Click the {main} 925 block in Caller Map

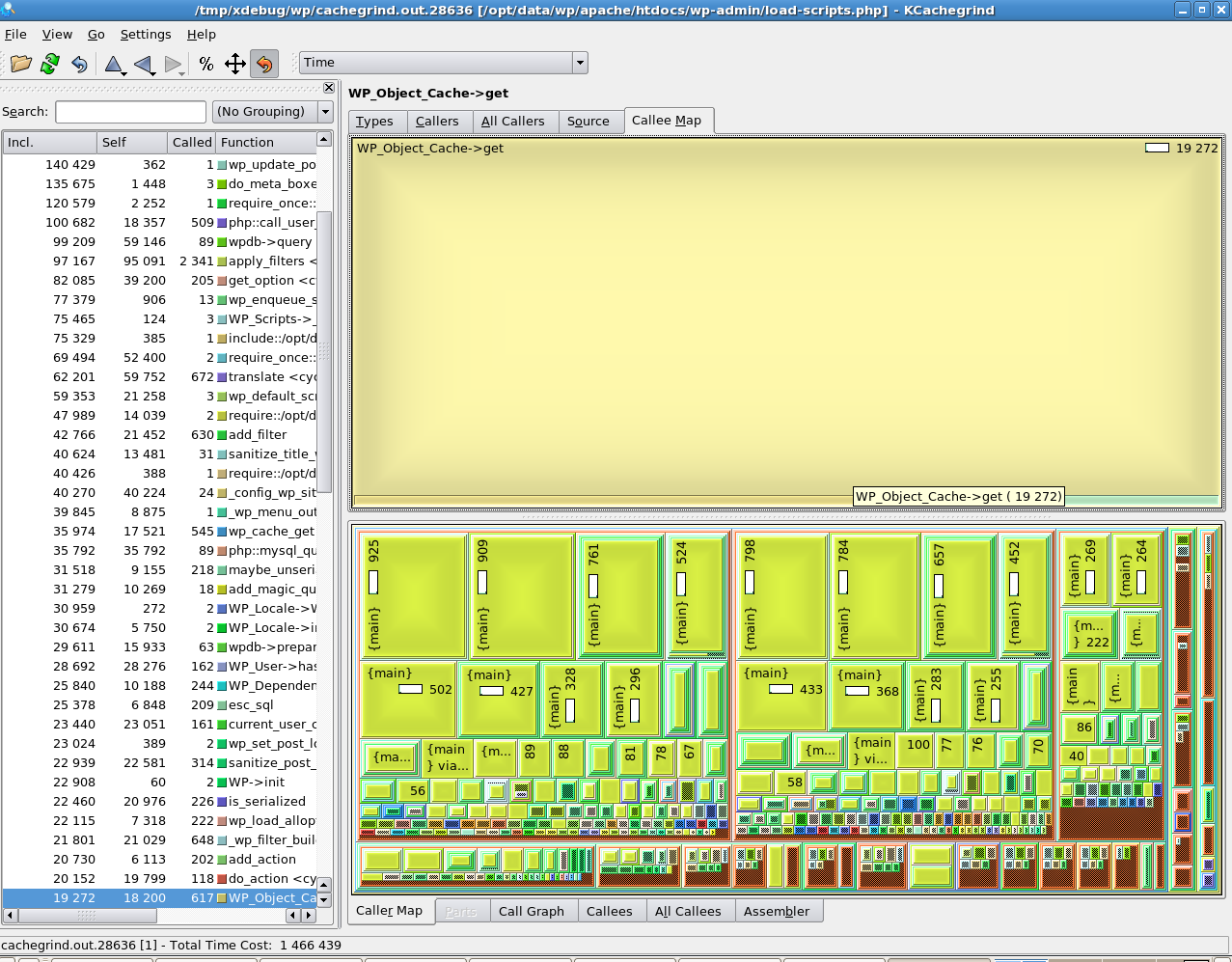pyautogui.click(x=413, y=594)
